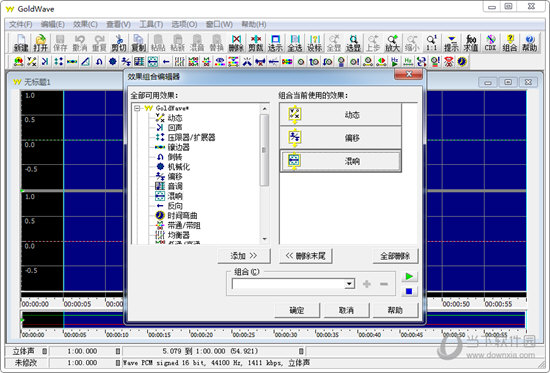Select 均衡器 in the effects tree

click(179, 235)
